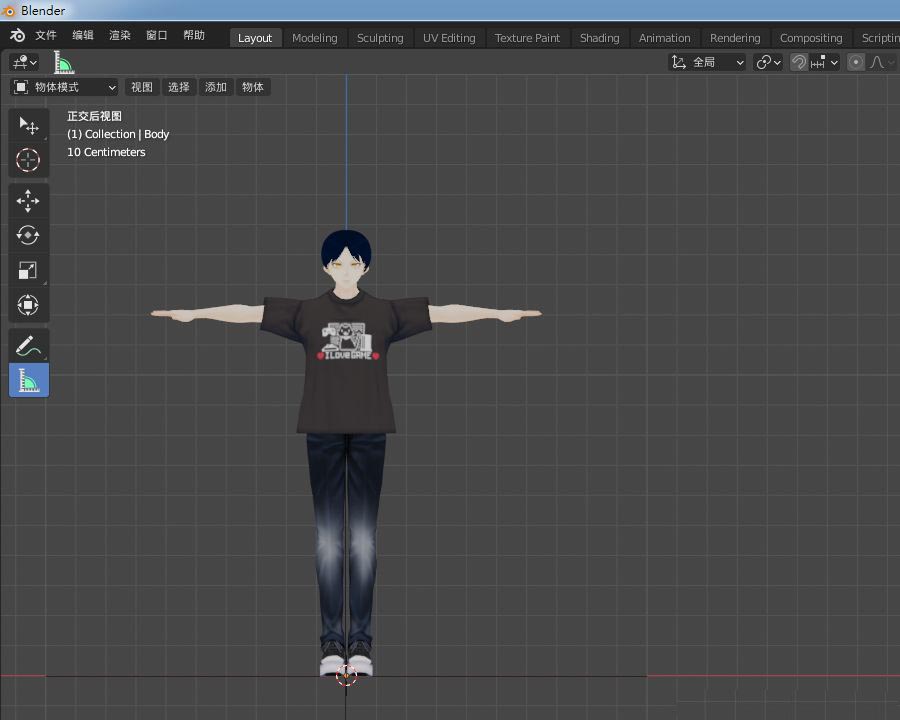
Task: Open the 选择 viewport menu
Action: point(179,87)
